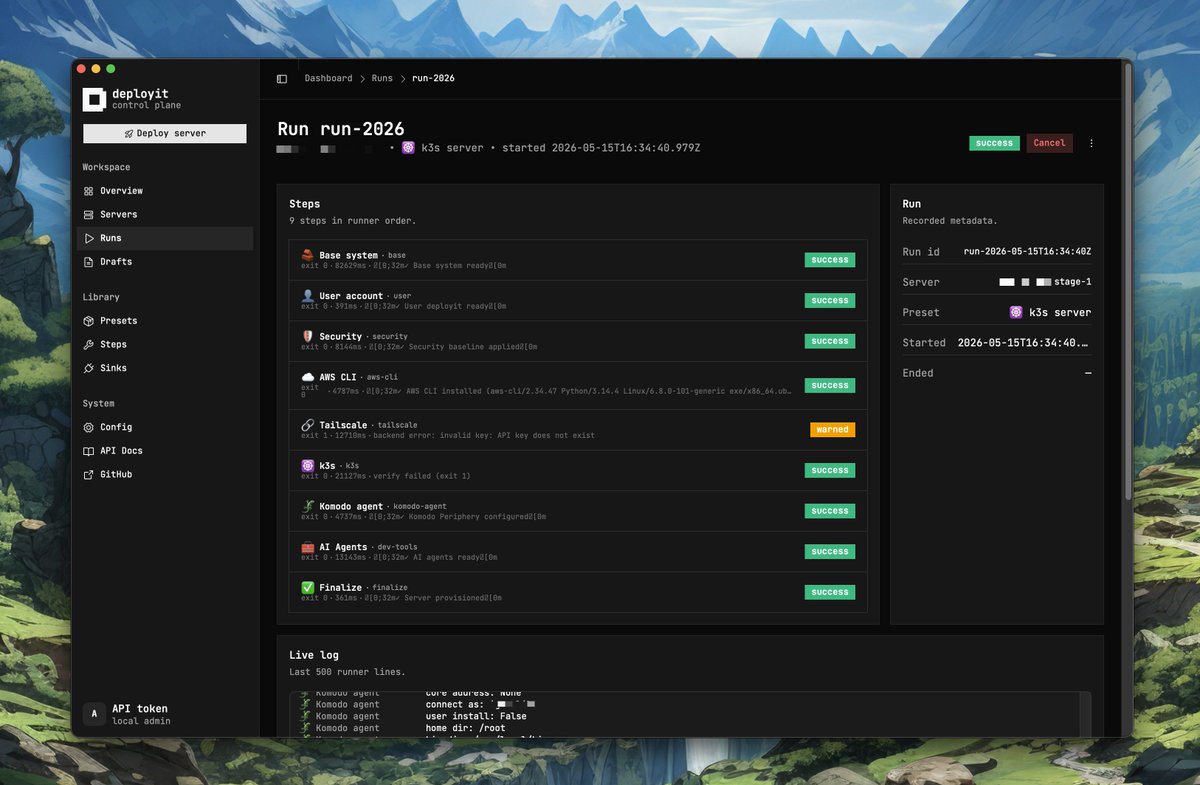This screenshot has height=785, width=1200.
Task: Click the Overview grid icon
Action: click(89, 190)
